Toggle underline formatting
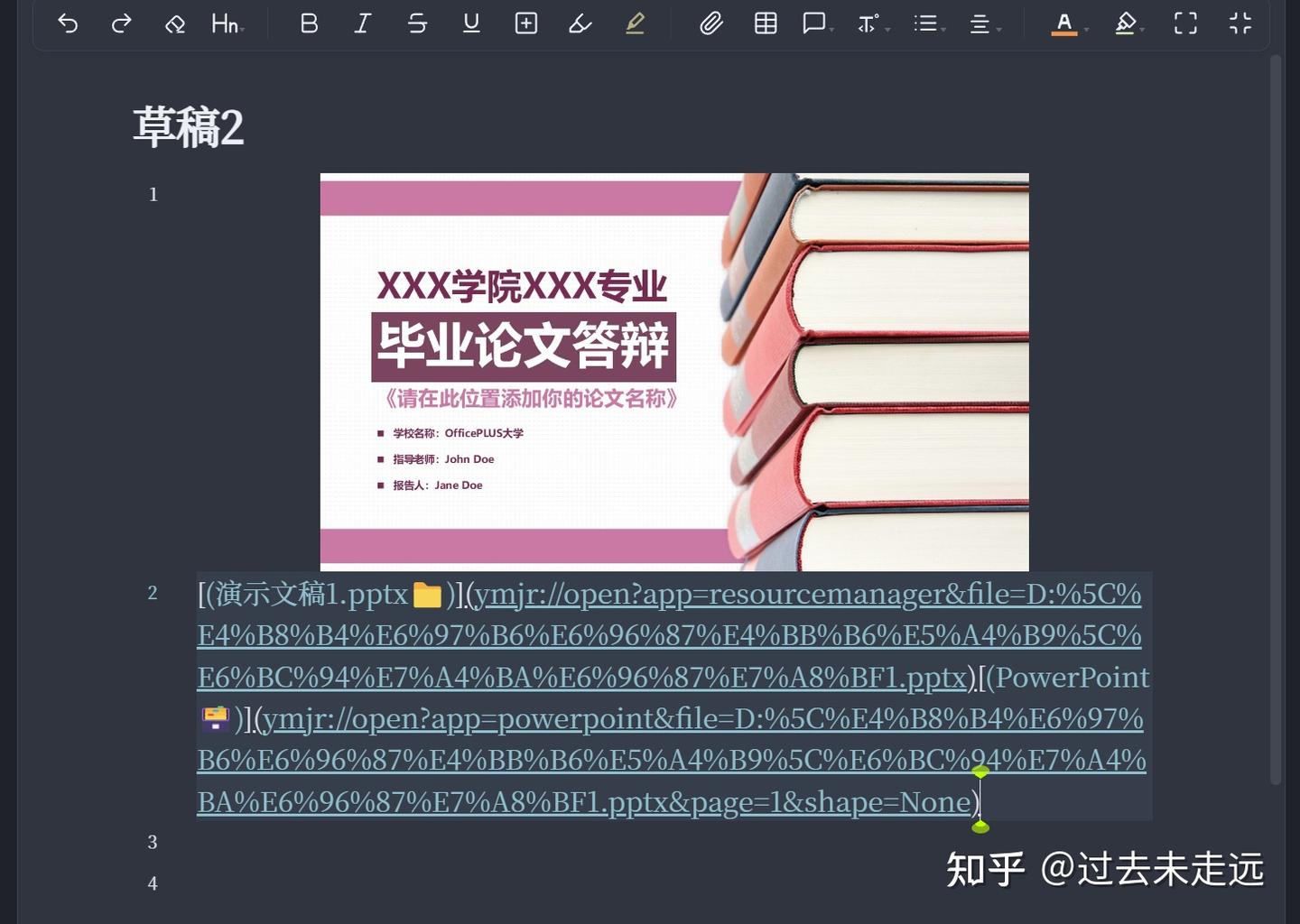This screenshot has height=924, width=1300. tap(471, 24)
